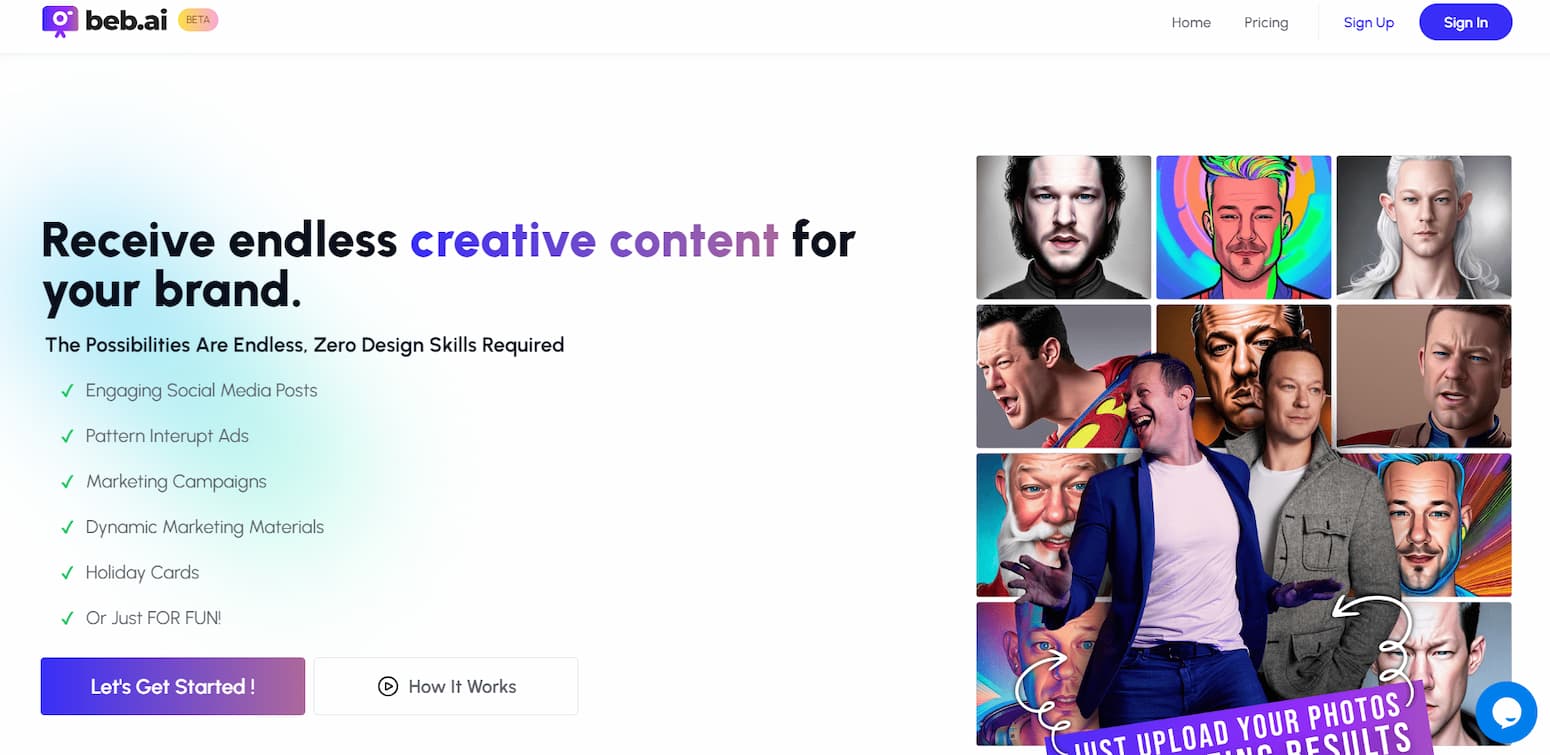This screenshot has height=755, width=1550.
Task: Select the rainbow-haired pop art portrait
Action: [1244, 227]
